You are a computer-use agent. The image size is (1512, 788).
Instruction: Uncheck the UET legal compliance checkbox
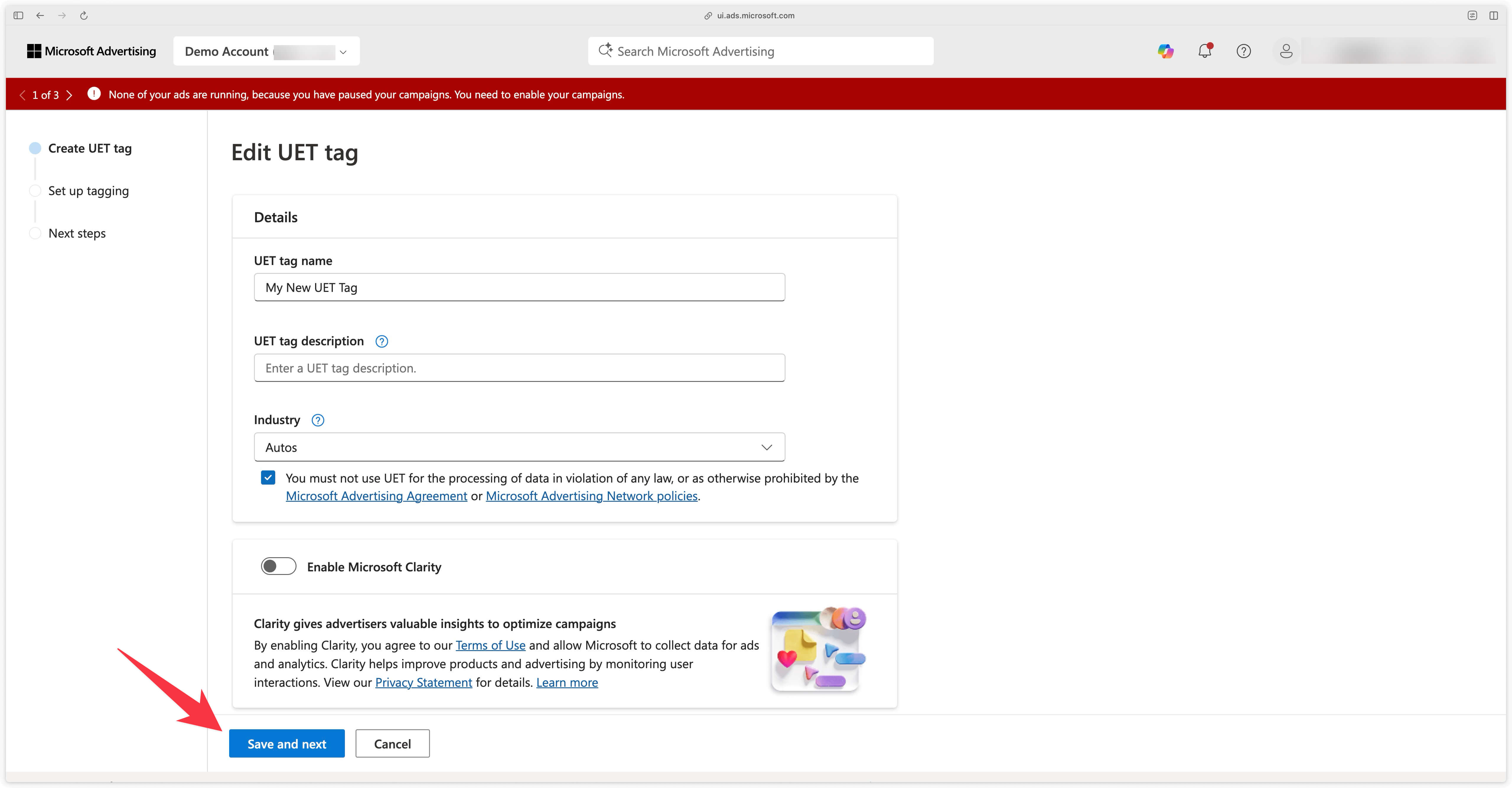pos(268,478)
